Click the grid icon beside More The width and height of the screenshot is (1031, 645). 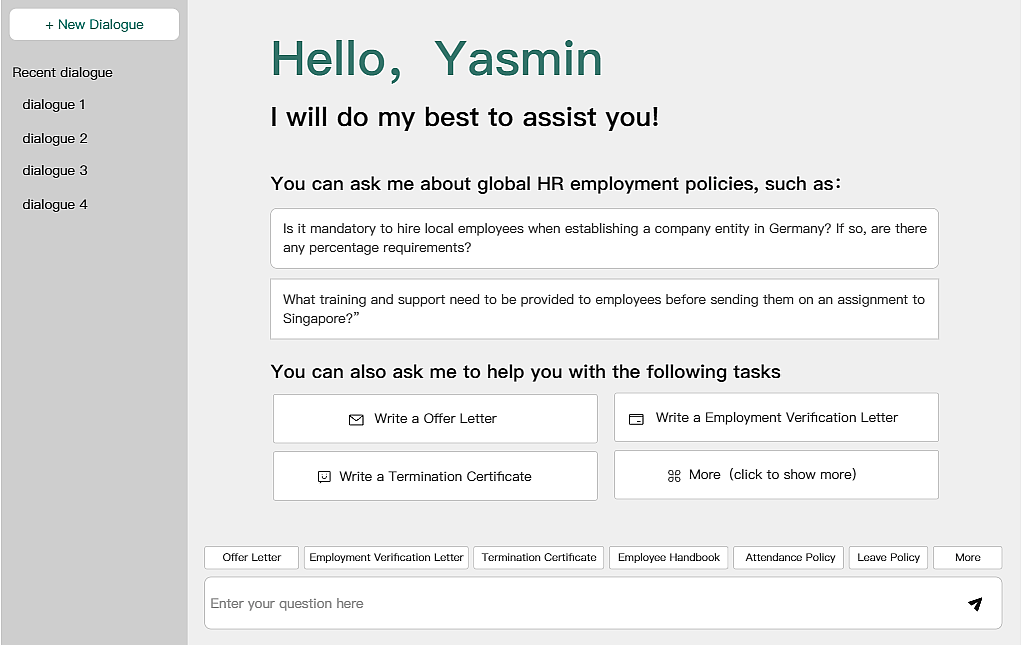click(674, 476)
